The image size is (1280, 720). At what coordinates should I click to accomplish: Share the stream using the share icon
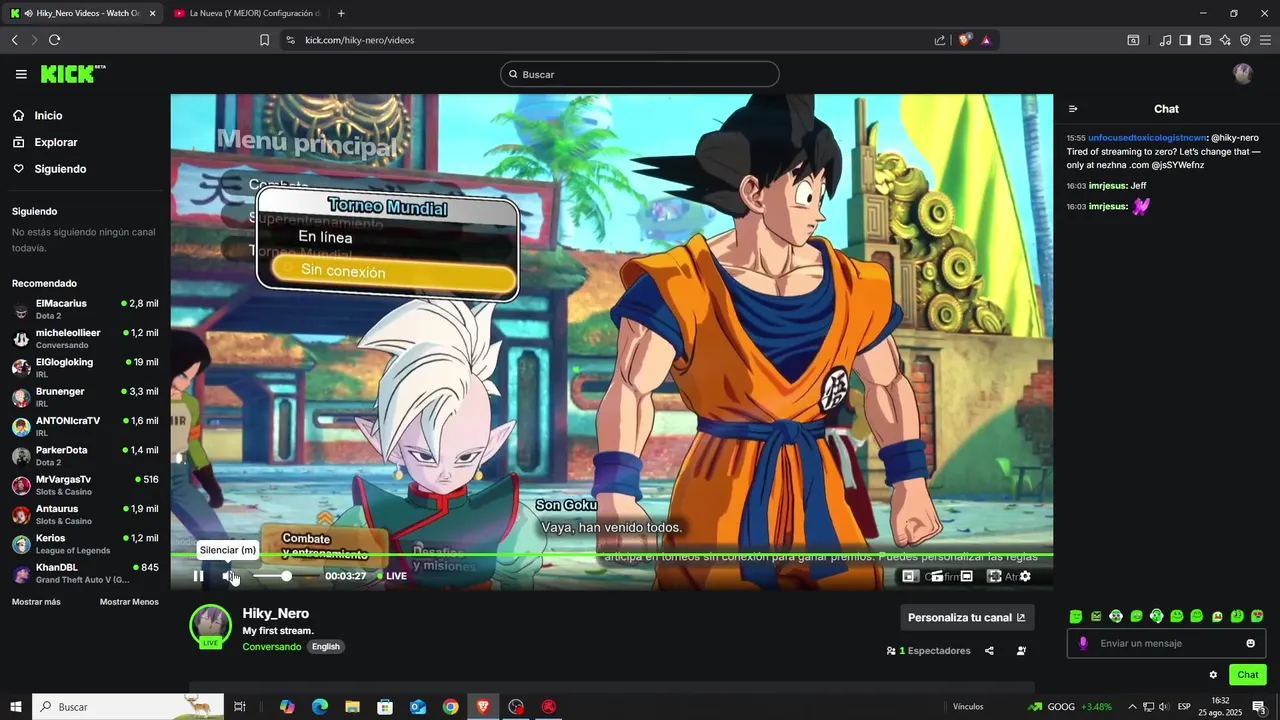[x=989, y=651]
